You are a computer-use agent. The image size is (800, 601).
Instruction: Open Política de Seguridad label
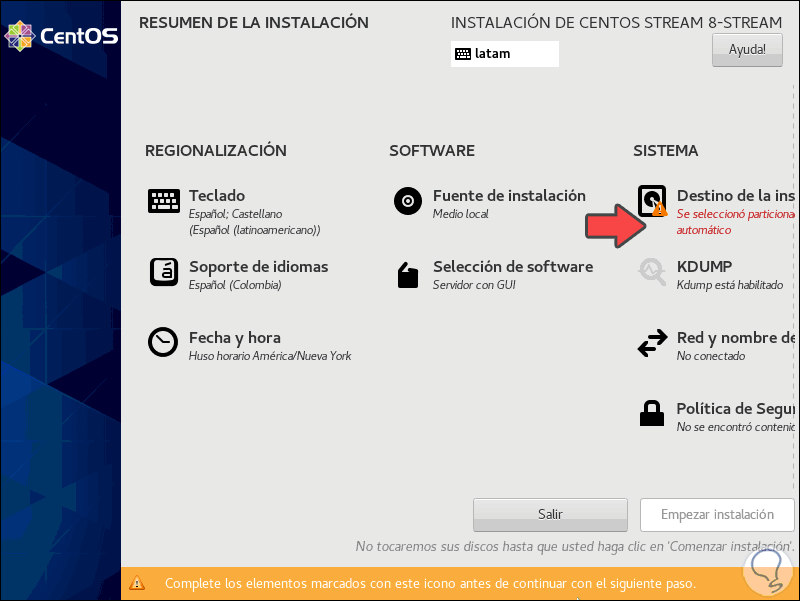pyautogui.click(x=735, y=409)
